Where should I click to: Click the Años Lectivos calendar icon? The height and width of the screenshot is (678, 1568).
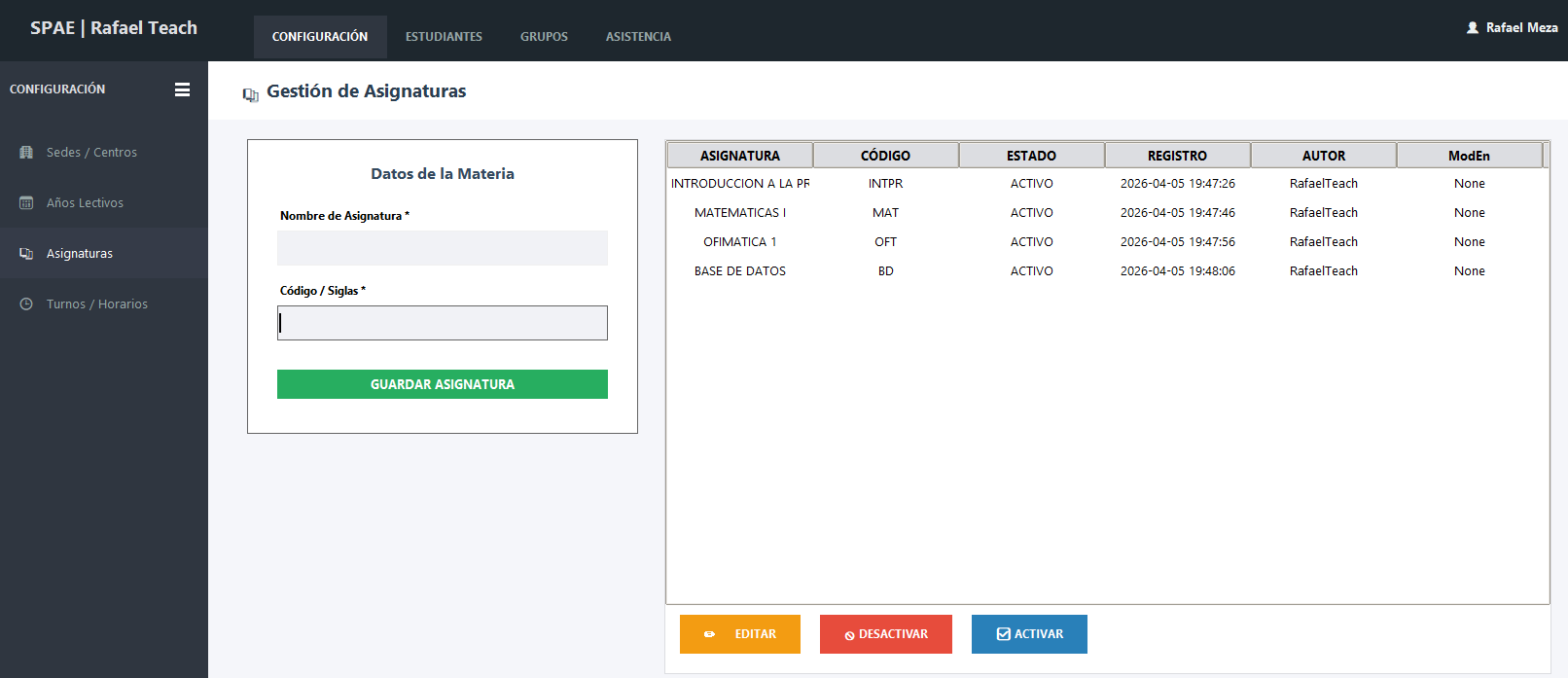pyautogui.click(x=26, y=203)
